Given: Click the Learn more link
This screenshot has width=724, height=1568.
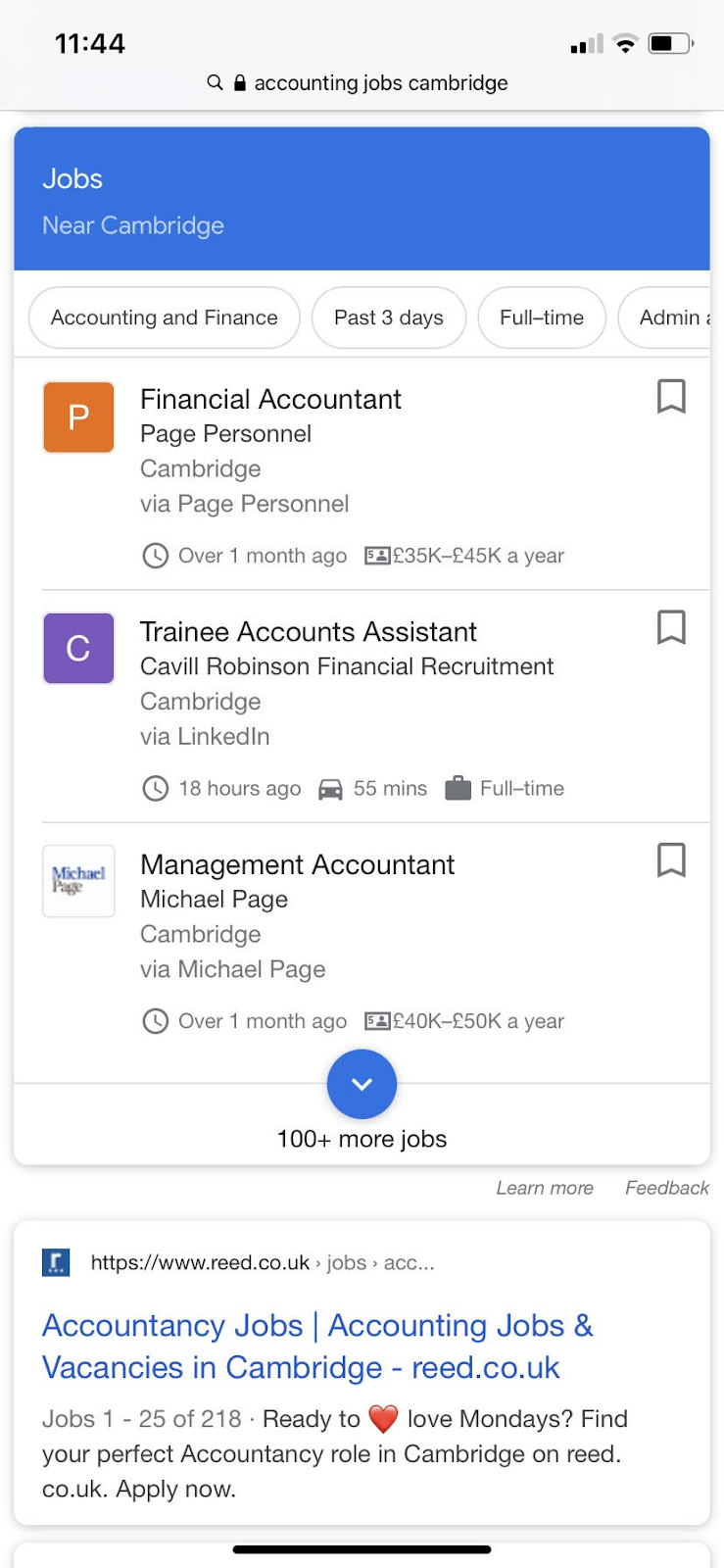Looking at the screenshot, I should [545, 1188].
